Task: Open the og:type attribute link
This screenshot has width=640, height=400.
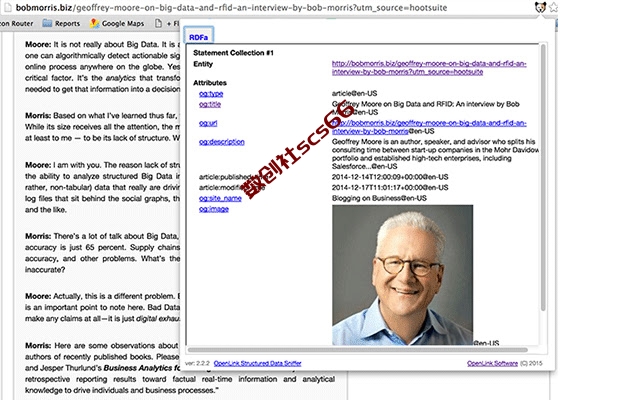Action: coord(211,93)
